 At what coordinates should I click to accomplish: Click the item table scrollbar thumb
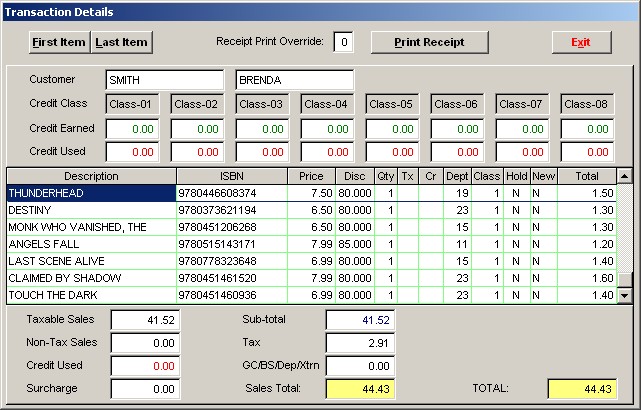pos(624,280)
